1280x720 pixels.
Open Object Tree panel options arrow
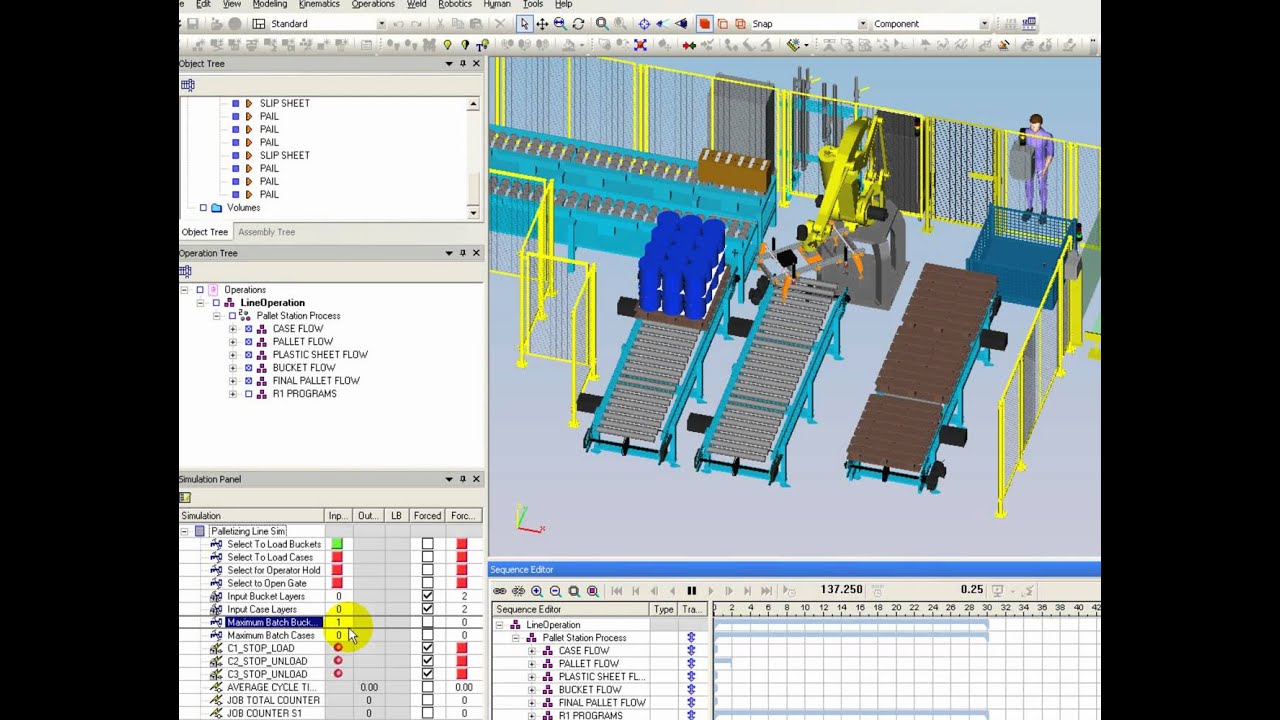tap(449, 63)
